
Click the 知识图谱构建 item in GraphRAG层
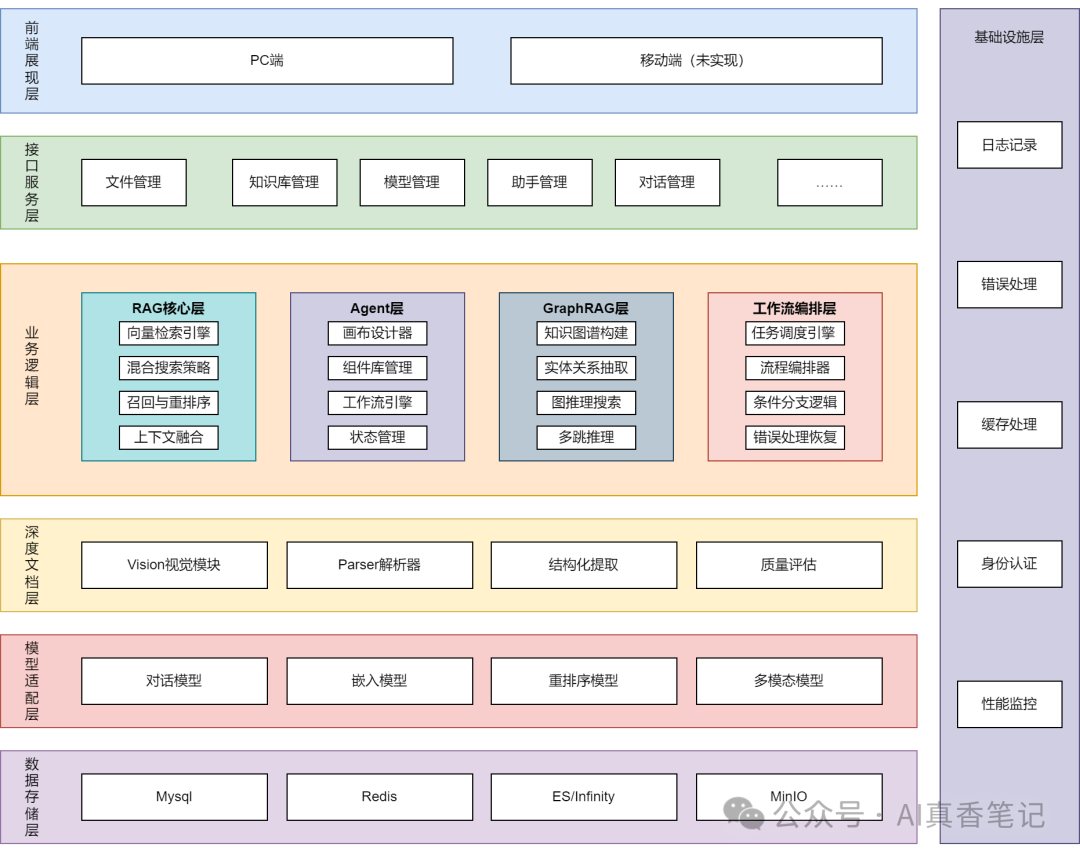click(x=585, y=333)
